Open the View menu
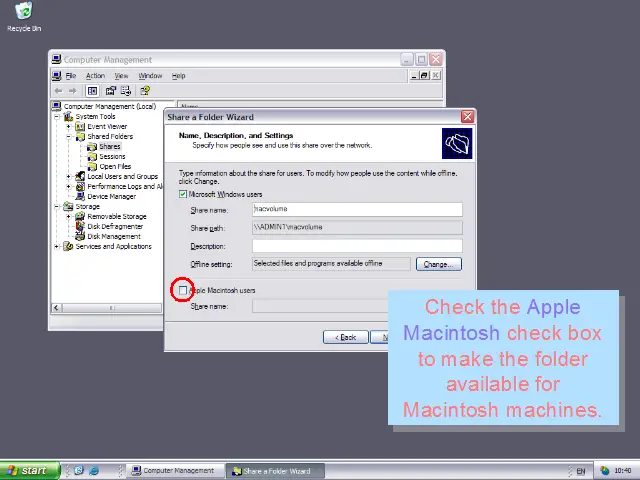640x480 pixels. [x=121, y=76]
